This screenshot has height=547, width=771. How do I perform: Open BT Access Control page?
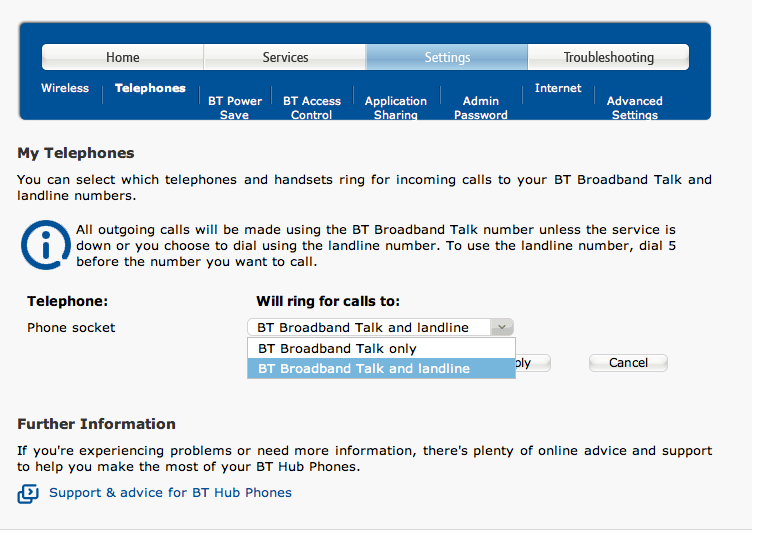(x=312, y=107)
